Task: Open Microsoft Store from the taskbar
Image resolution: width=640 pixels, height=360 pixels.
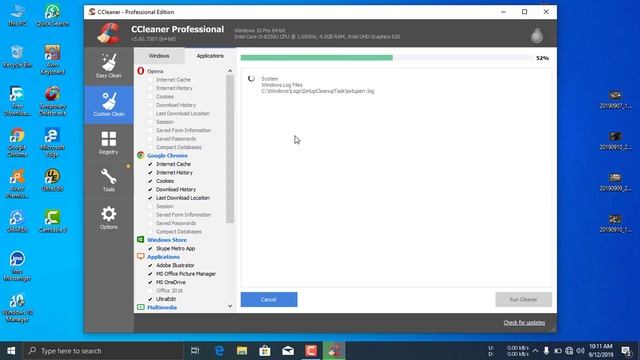Action: [265, 351]
